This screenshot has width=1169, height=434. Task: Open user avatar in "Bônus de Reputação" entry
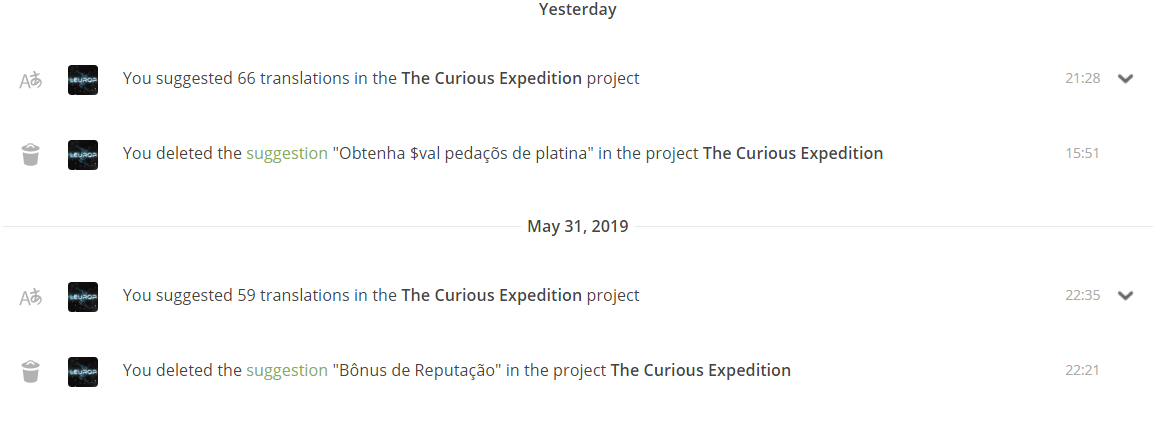[83, 372]
